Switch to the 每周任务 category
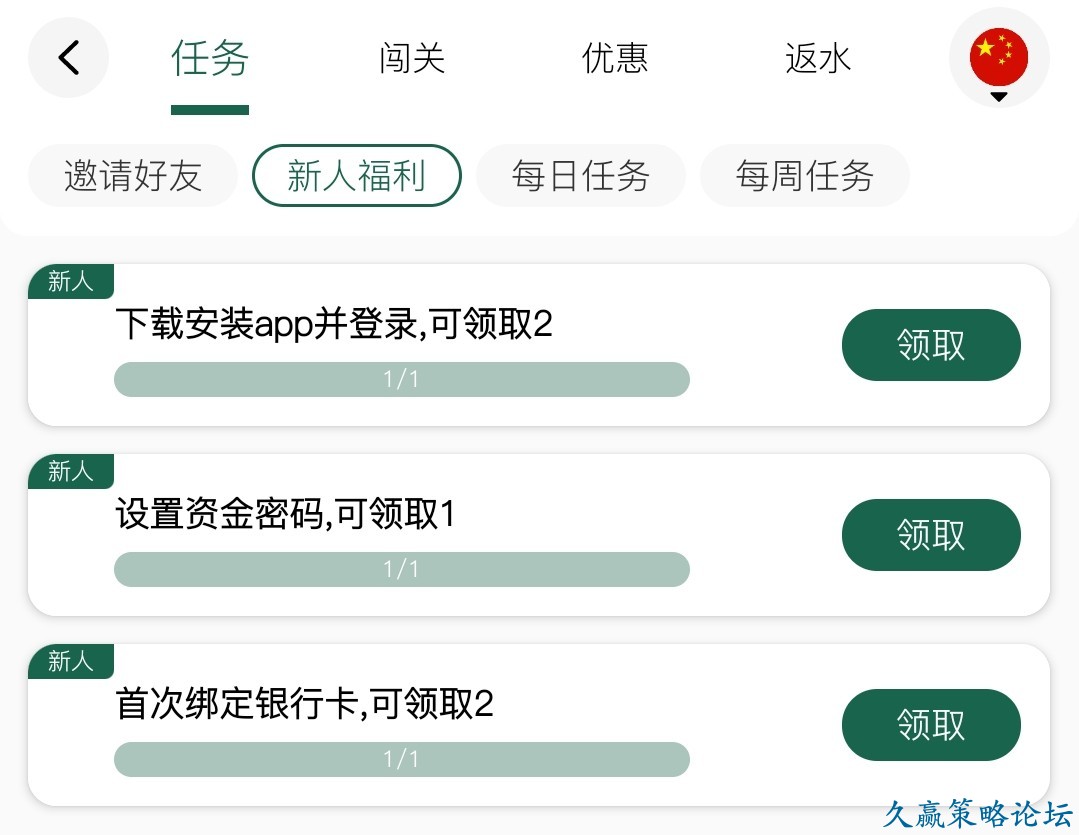 click(805, 176)
